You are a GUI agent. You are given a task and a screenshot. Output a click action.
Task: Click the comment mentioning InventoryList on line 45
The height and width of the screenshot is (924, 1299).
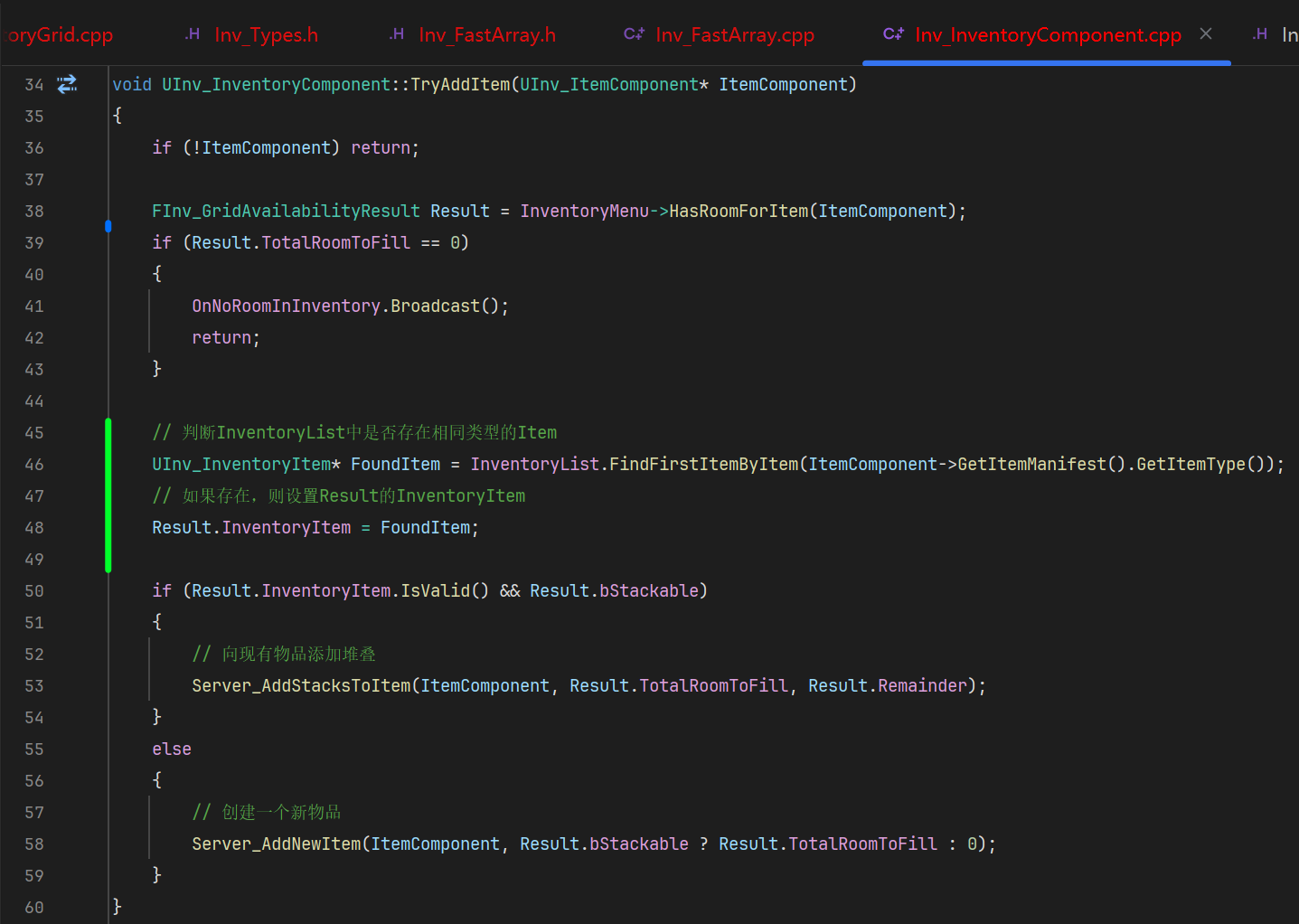354,432
